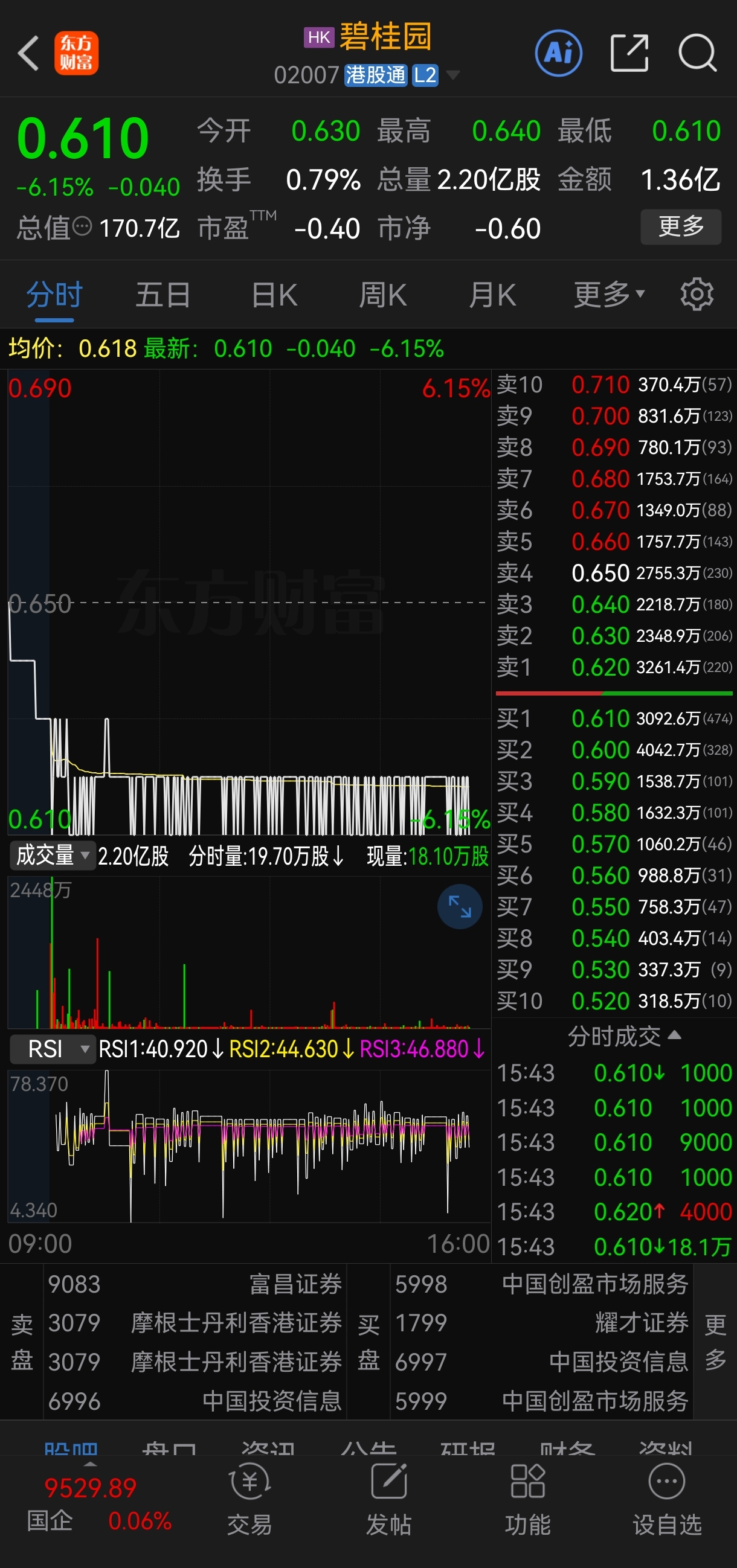The height and width of the screenshot is (1568, 737).
Task: Select 卖4 ask price 0.650
Action: coord(614,573)
